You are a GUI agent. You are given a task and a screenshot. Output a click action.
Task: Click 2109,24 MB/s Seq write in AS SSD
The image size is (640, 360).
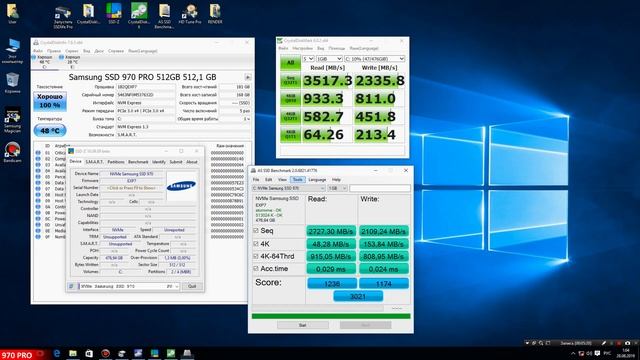click(384, 231)
